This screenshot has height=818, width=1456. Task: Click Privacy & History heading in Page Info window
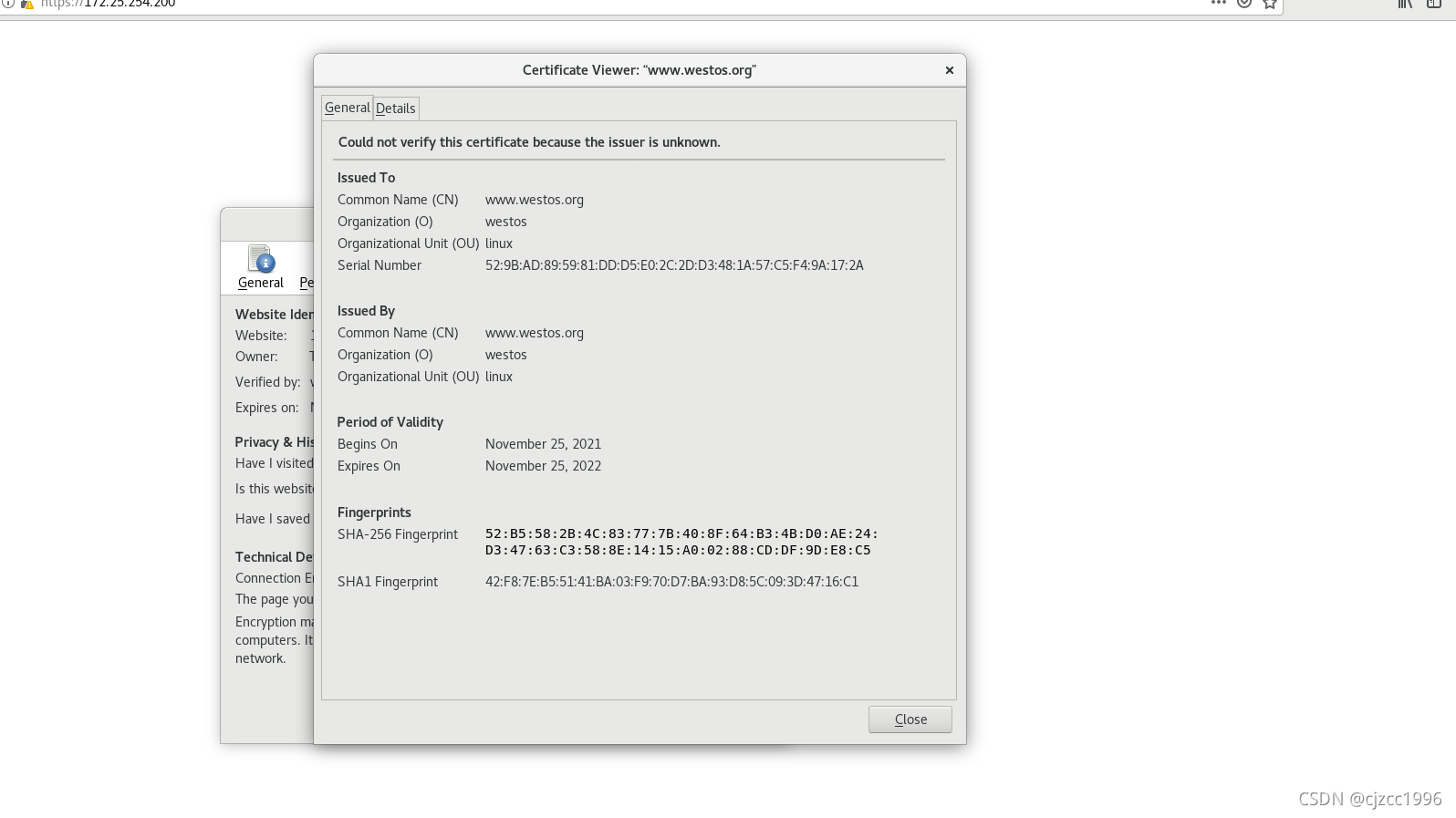pos(274,442)
